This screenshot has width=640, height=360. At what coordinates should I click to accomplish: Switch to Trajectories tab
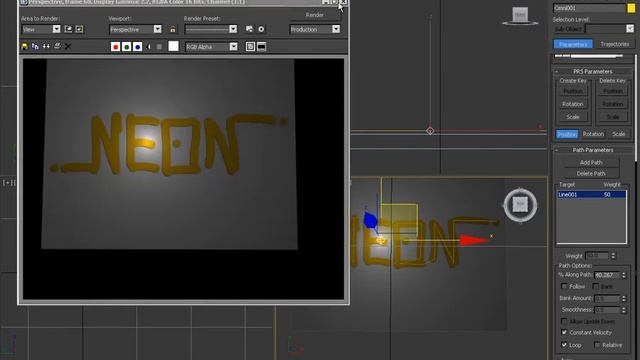point(615,44)
